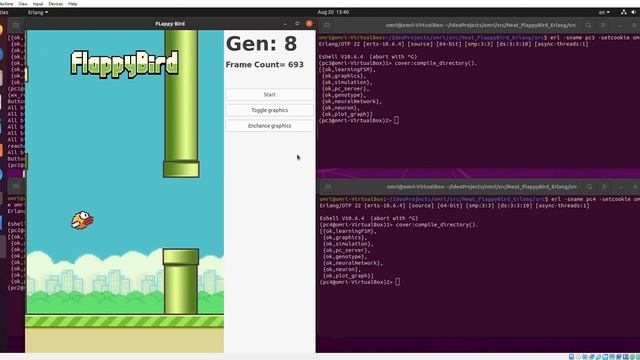Click the Toggle graphics button
The image size is (640, 360).
coord(269,110)
